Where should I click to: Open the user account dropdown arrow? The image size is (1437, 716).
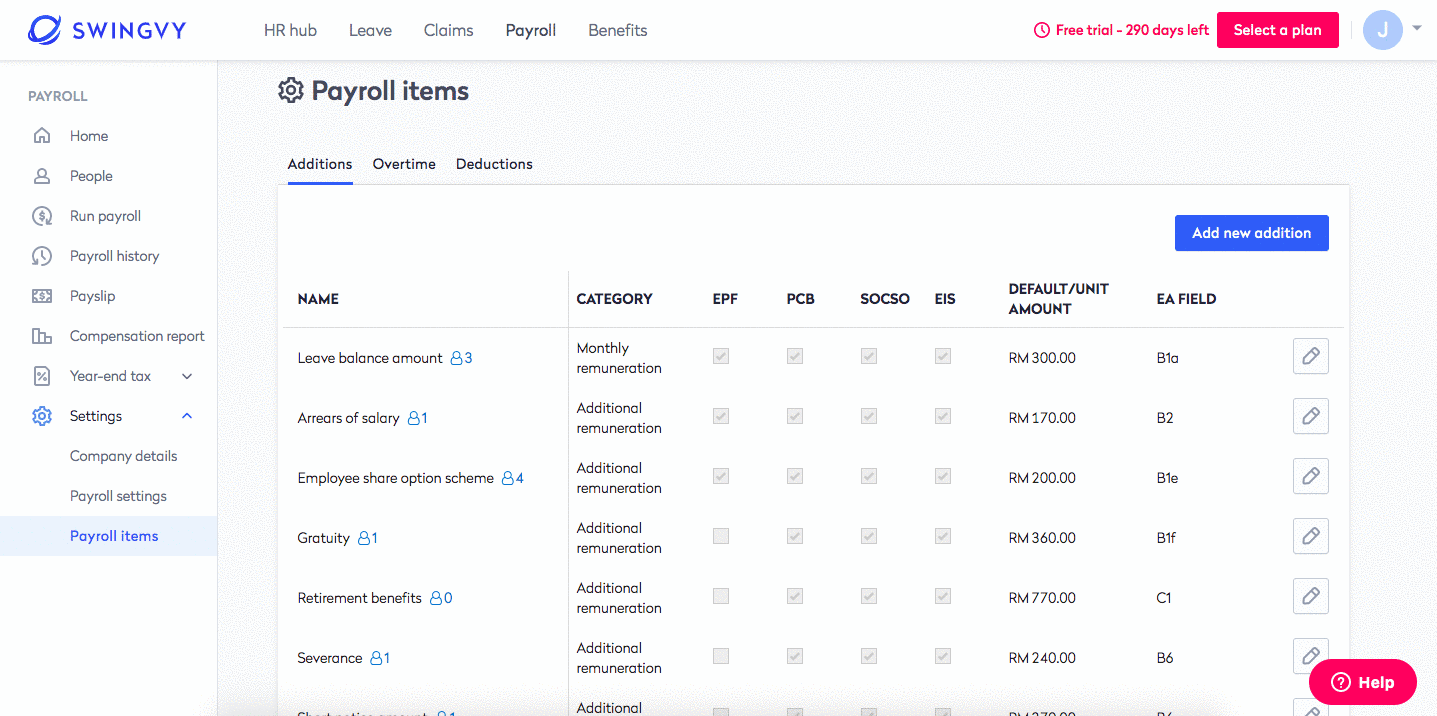click(1417, 29)
